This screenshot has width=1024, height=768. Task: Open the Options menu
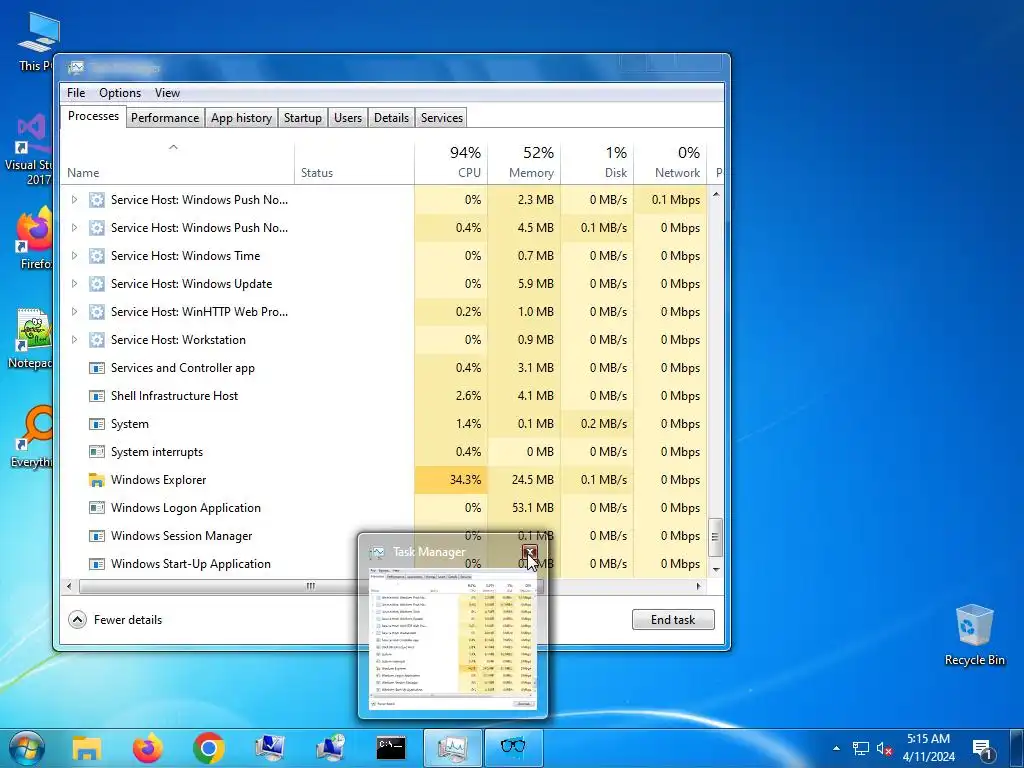120,93
